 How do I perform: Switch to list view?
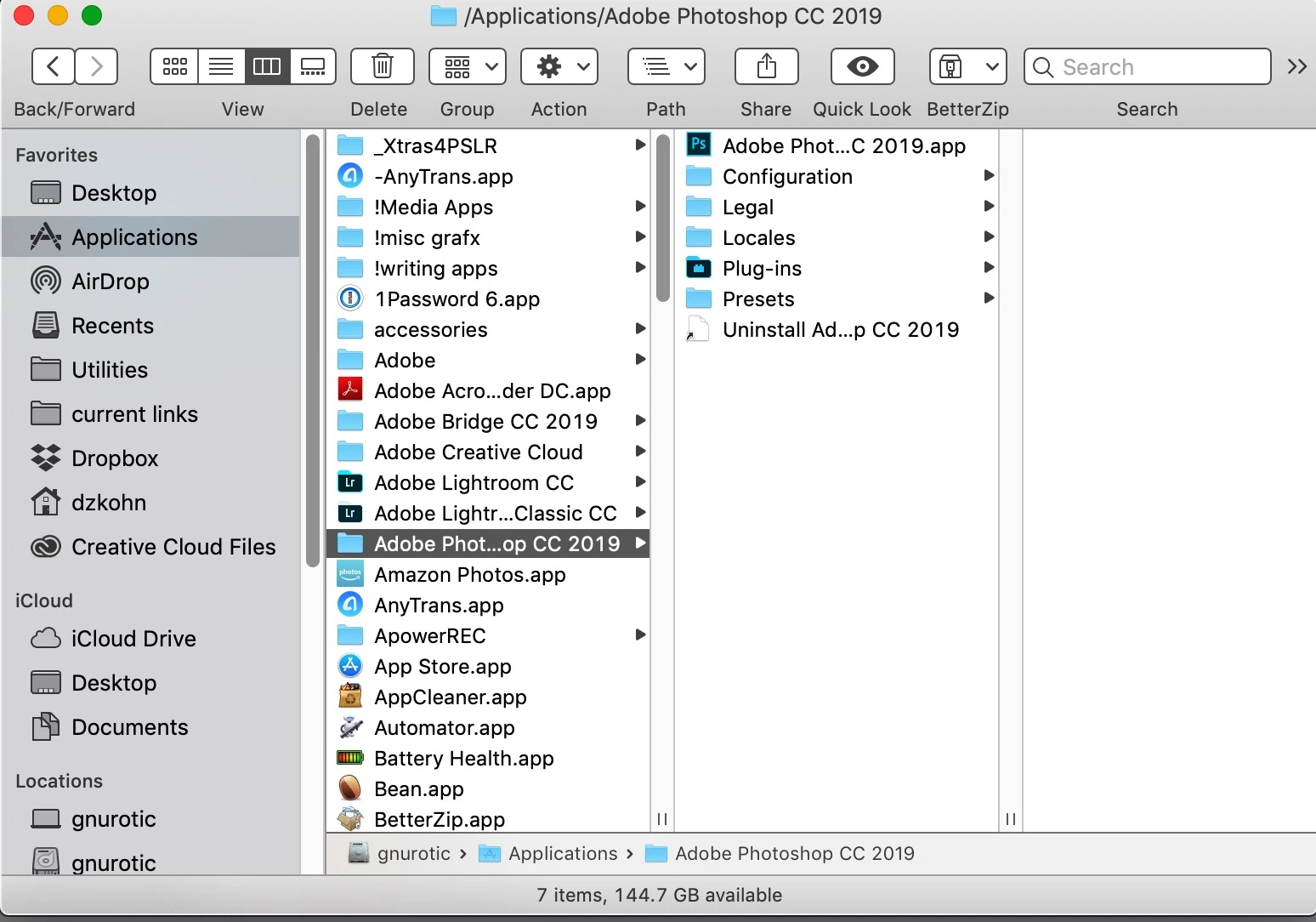pyautogui.click(x=221, y=66)
